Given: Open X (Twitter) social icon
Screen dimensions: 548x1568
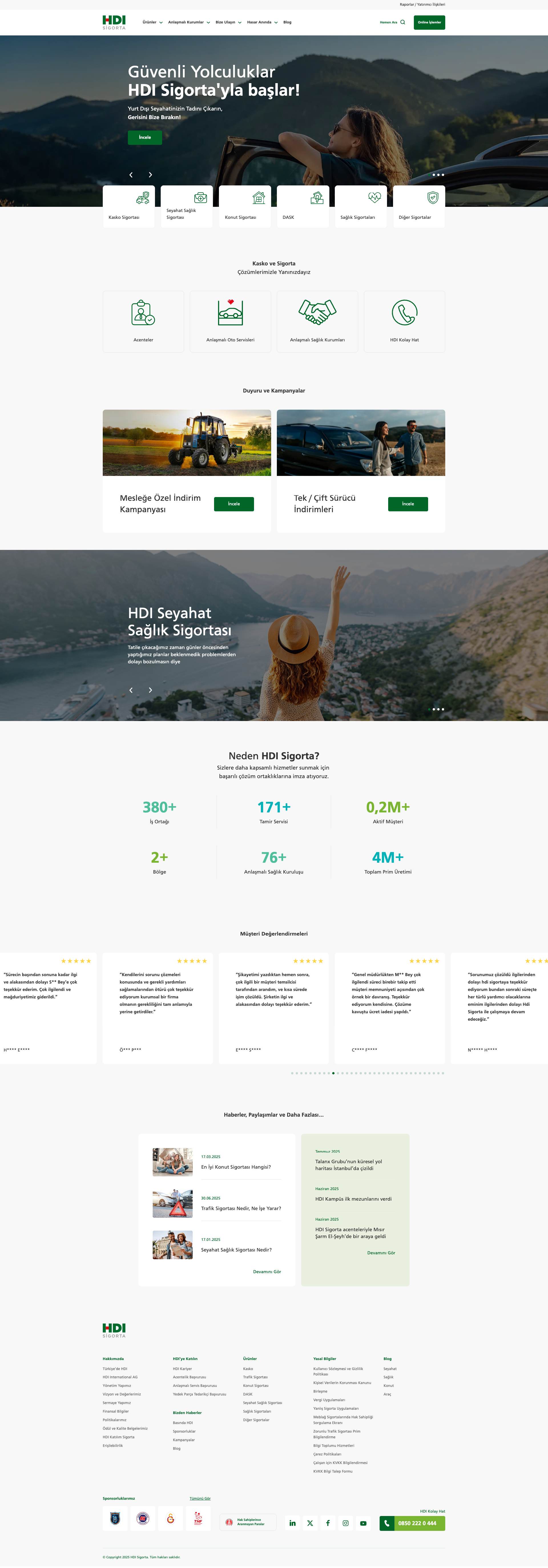Looking at the screenshot, I should 310,1523.
